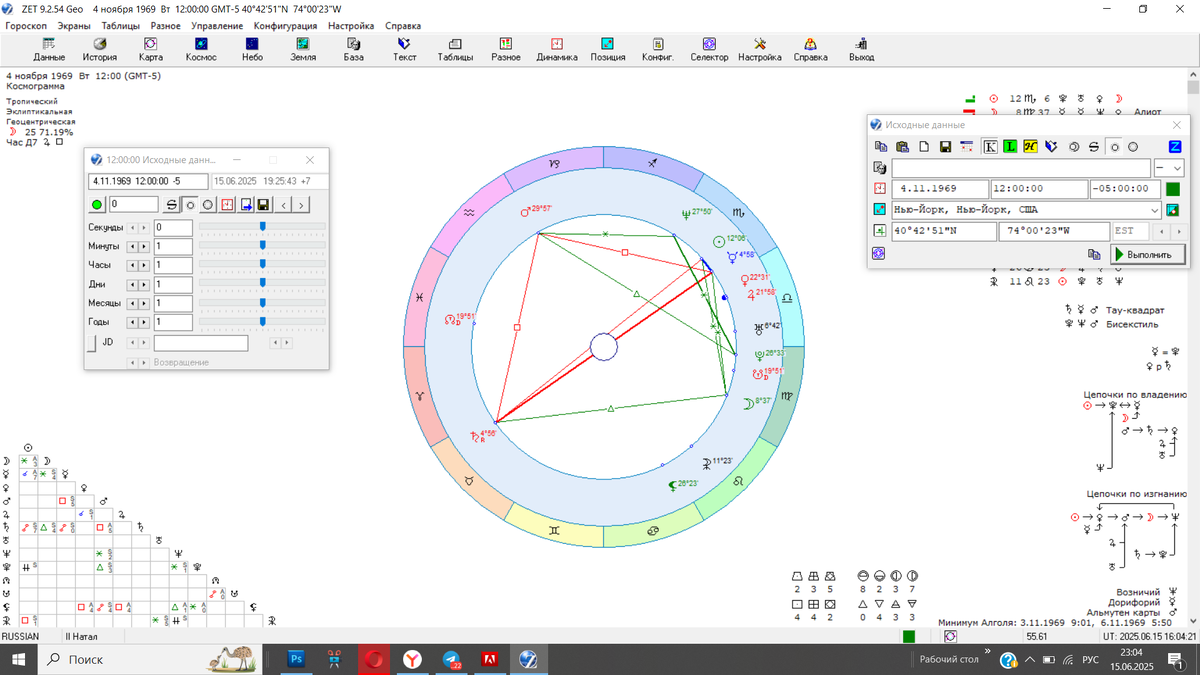Open the Позиция toolbar icon
The image size is (1200, 675).
click(607, 50)
